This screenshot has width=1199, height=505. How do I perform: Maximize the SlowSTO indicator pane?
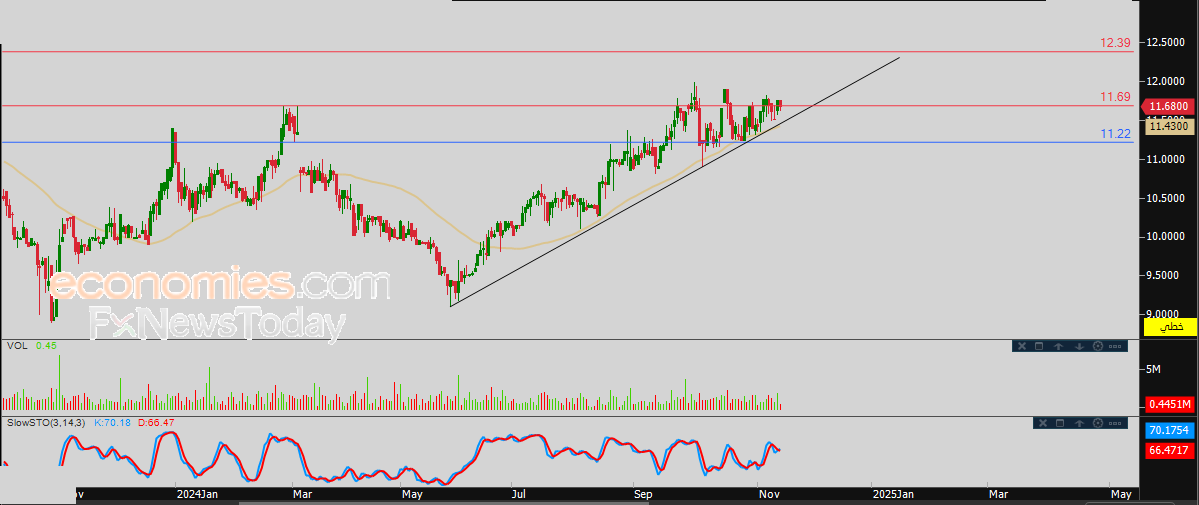click(x=1060, y=423)
